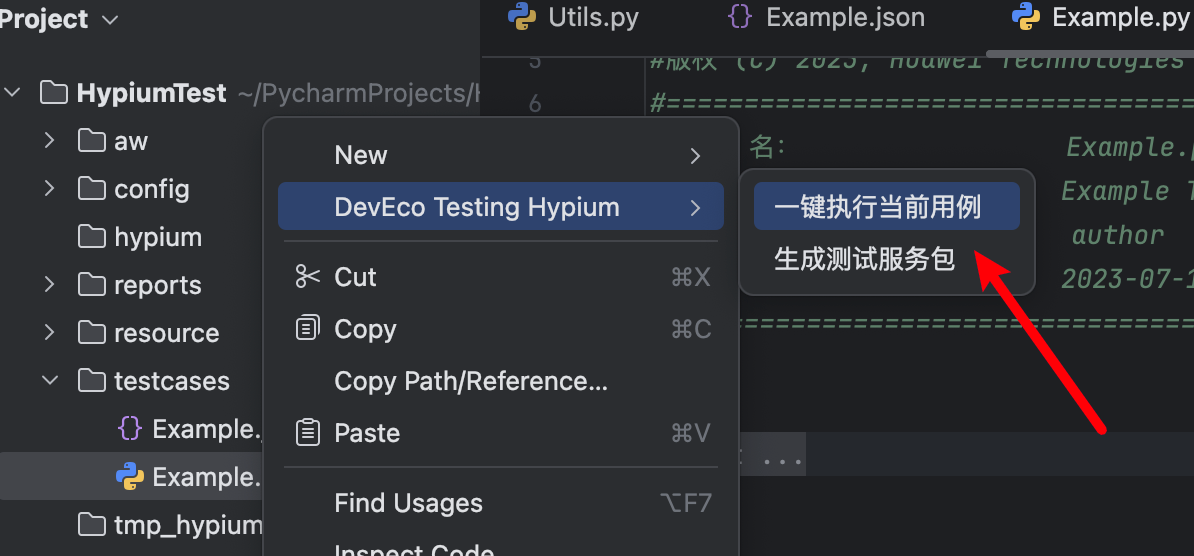Expand the reports folder
Screen dimensions: 1194x556
click(x=49, y=285)
